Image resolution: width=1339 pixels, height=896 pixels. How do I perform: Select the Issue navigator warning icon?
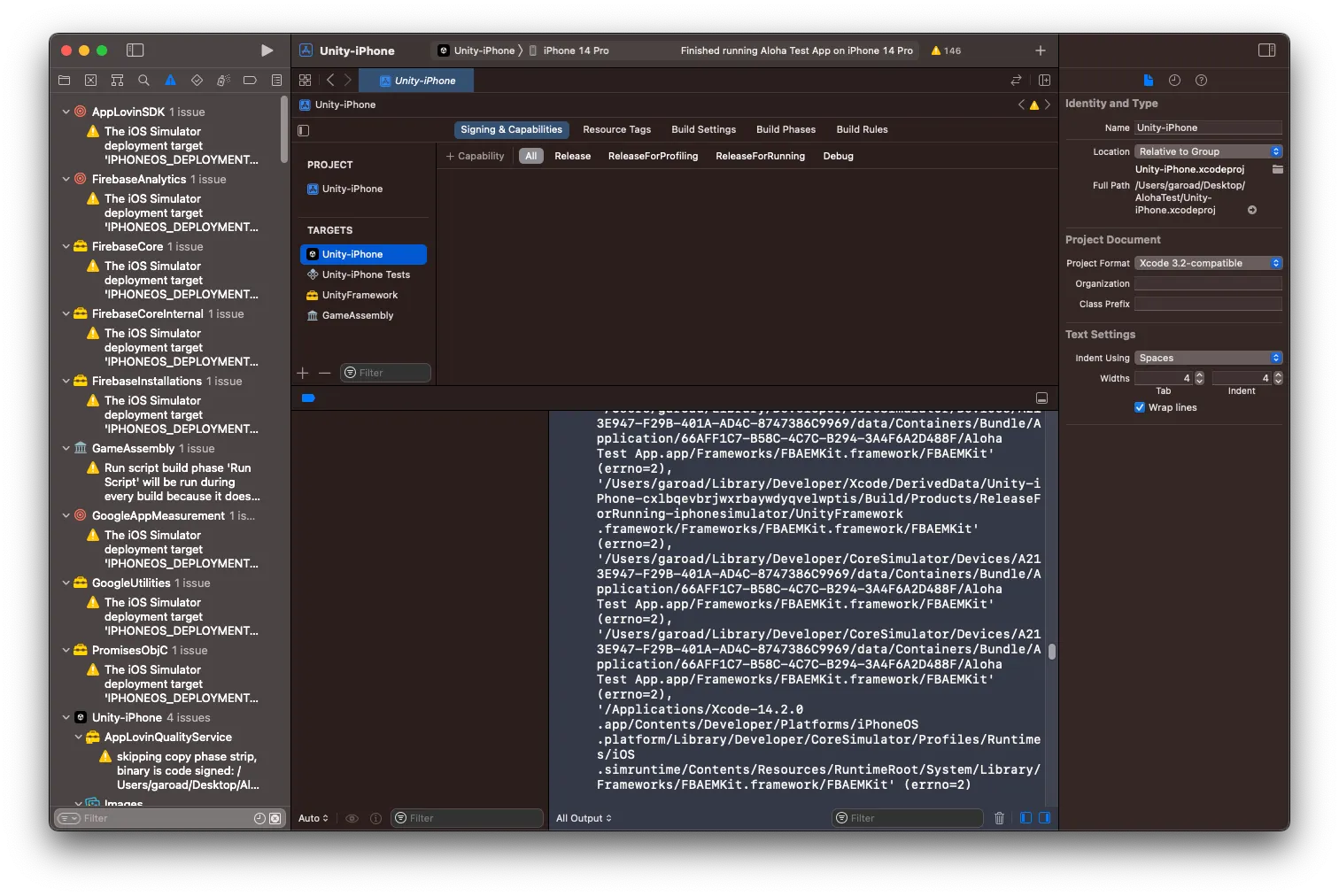pyautogui.click(x=170, y=81)
